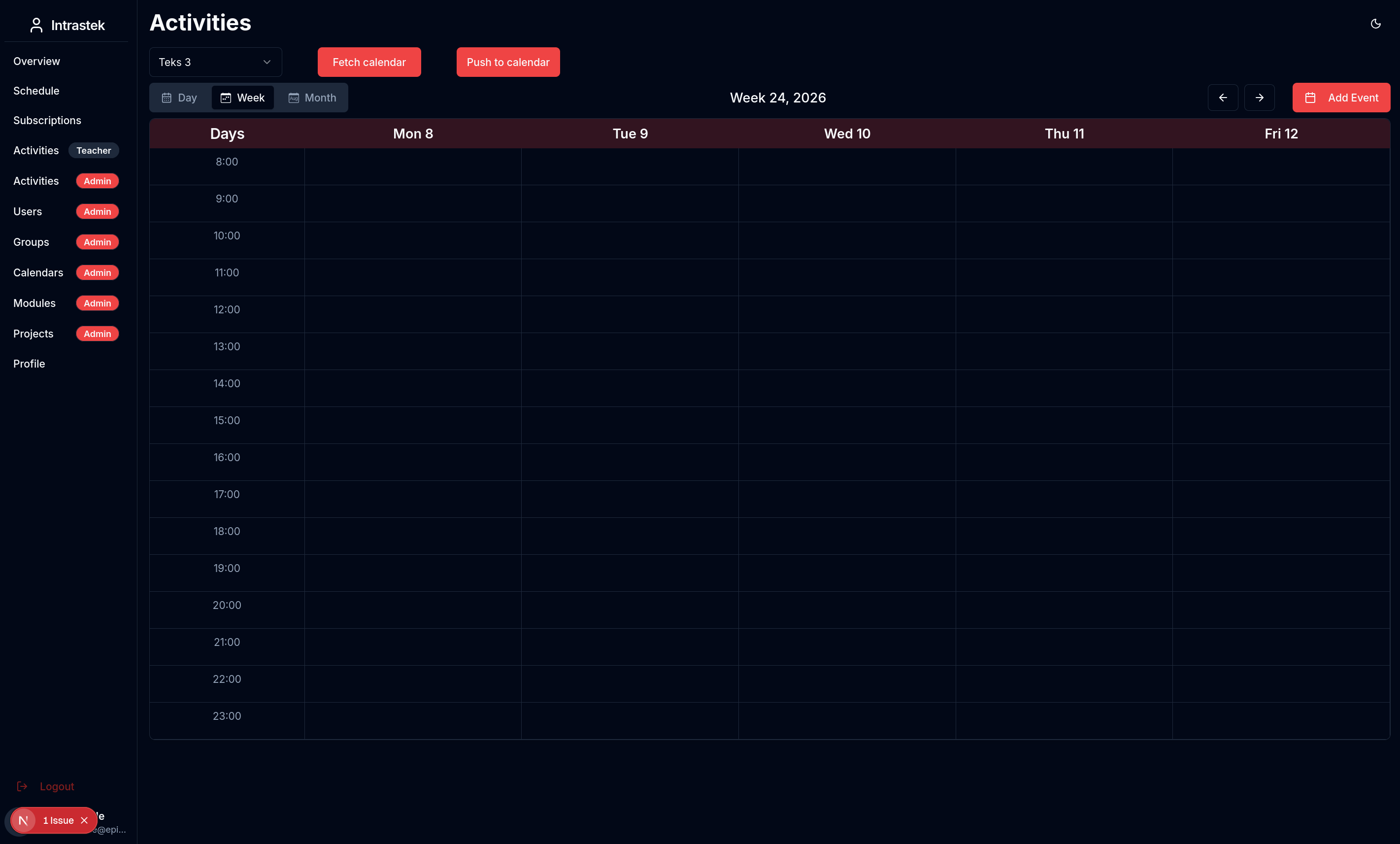This screenshot has width=1400, height=844.
Task: Click the 23:00 time label
Action: coord(227,716)
